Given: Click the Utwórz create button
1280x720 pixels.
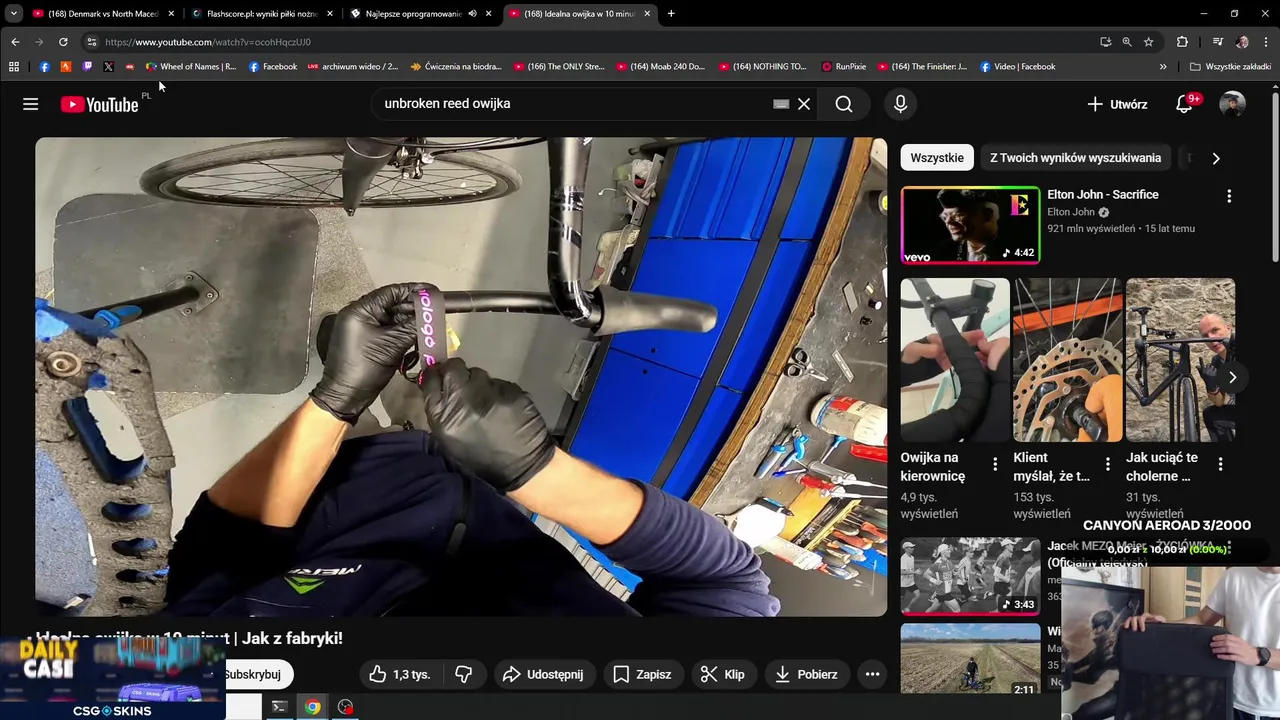Looking at the screenshot, I should click(1117, 104).
